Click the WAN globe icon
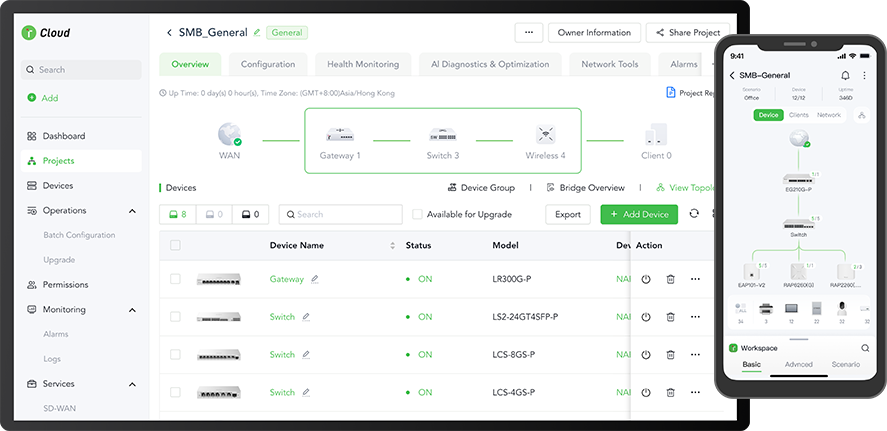The width and height of the screenshot is (887, 431). (x=230, y=135)
